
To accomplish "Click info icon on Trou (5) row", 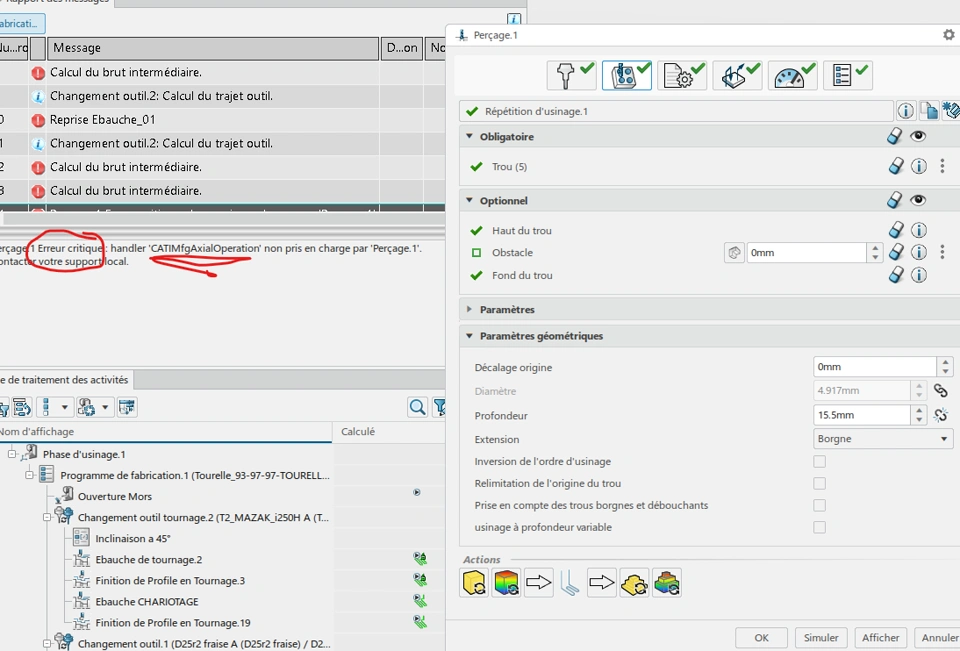I will (918, 166).
